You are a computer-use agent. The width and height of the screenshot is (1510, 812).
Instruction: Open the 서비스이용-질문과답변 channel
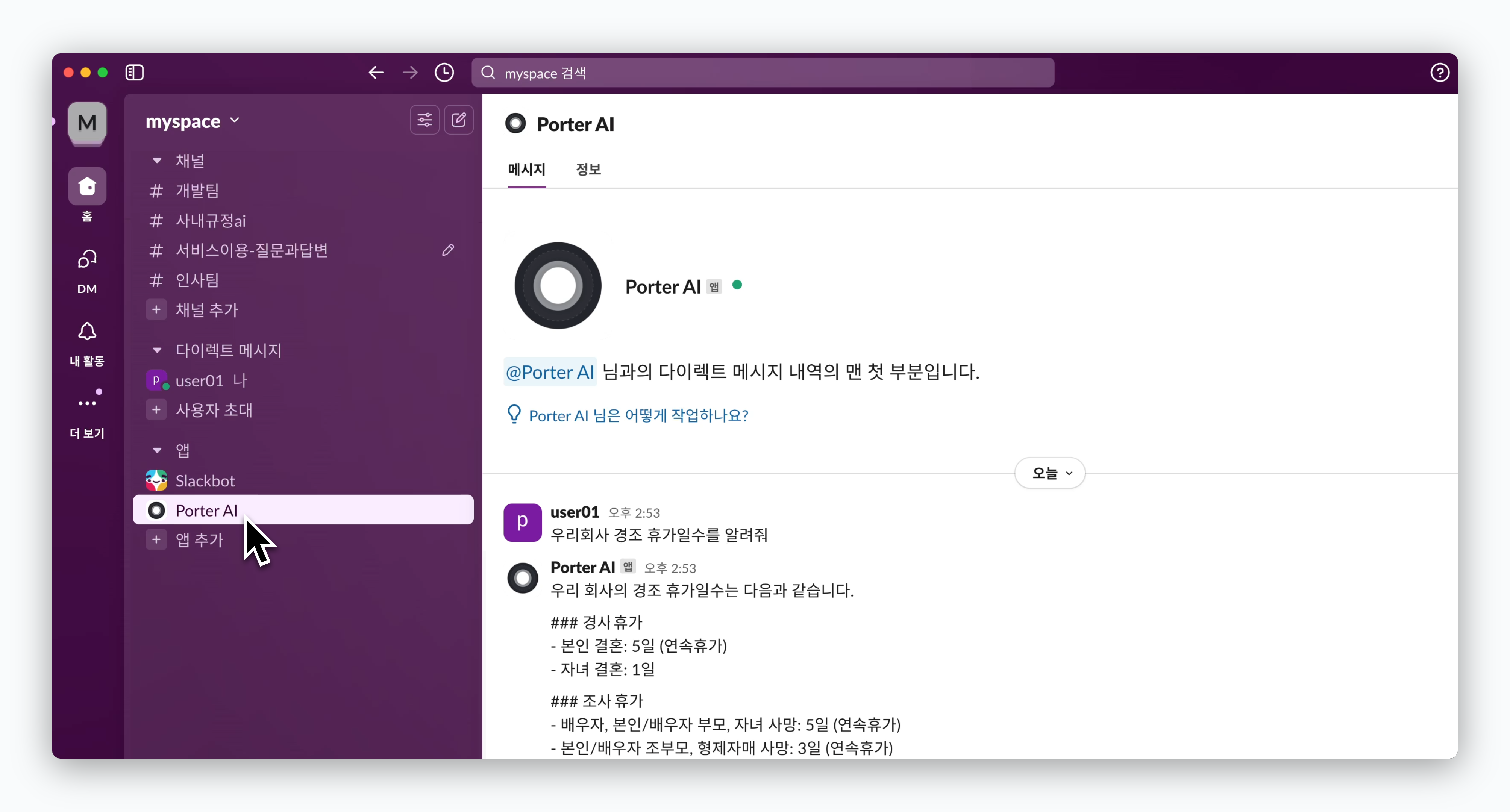303,250
